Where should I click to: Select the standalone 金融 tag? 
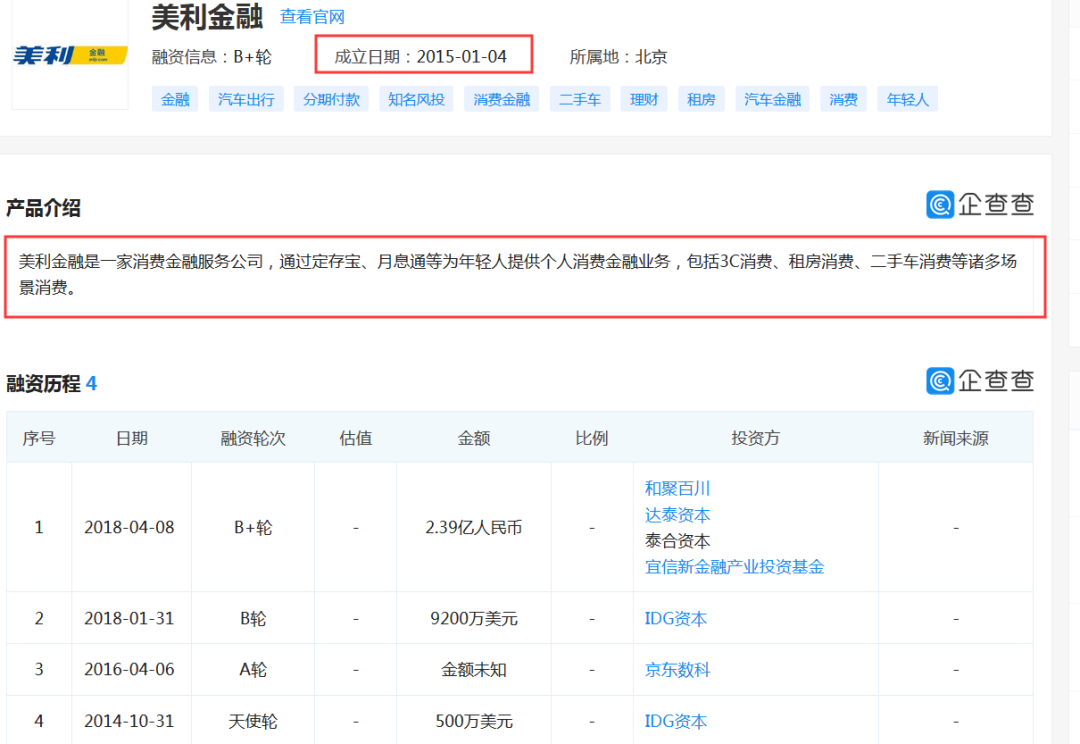[x=175, y=99]
